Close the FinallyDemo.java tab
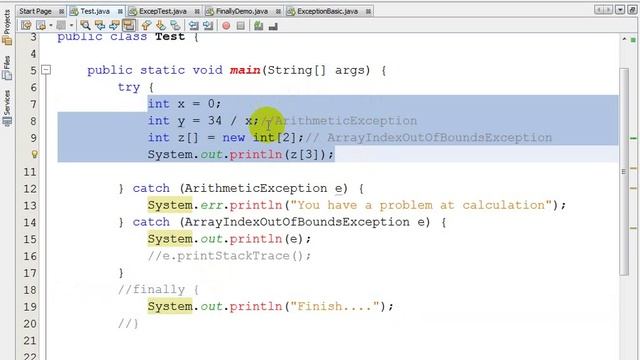The width and height of the screenshot is (640, 360). coord(278,11)
